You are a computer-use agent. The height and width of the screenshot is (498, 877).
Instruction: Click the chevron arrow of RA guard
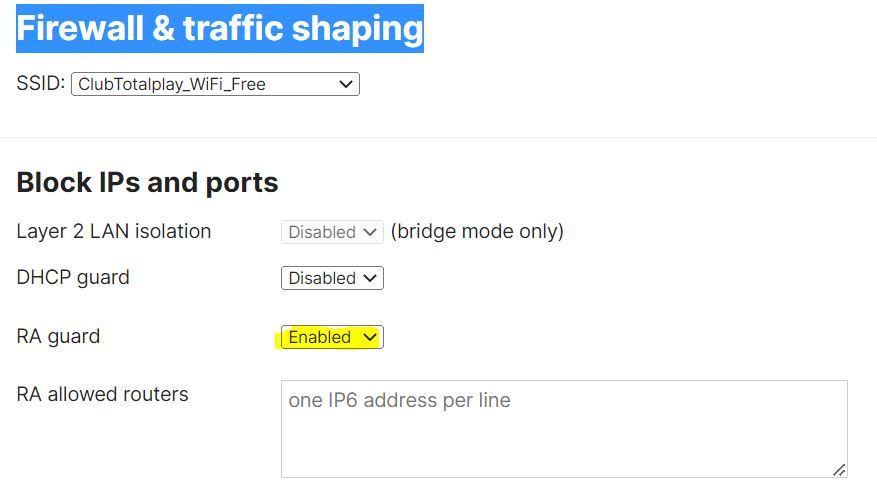(370, 337)
